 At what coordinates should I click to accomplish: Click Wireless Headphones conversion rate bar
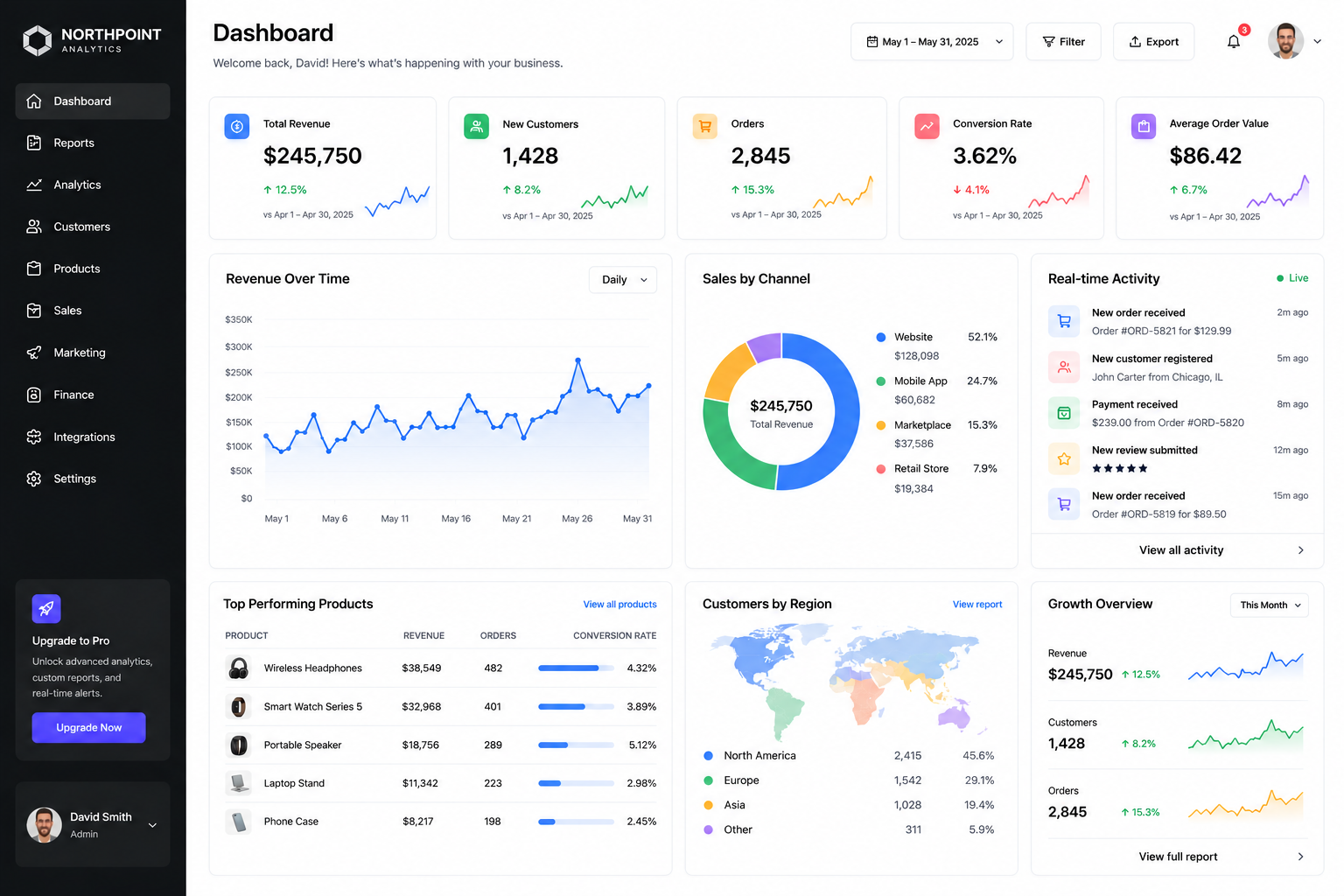[576, 668]
